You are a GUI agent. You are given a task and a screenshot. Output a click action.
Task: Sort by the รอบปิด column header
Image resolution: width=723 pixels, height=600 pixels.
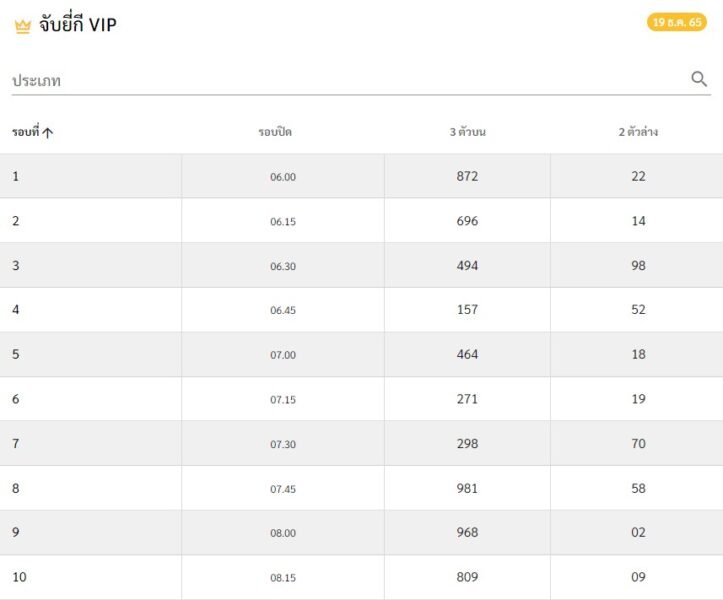click(x=275, y=132)
